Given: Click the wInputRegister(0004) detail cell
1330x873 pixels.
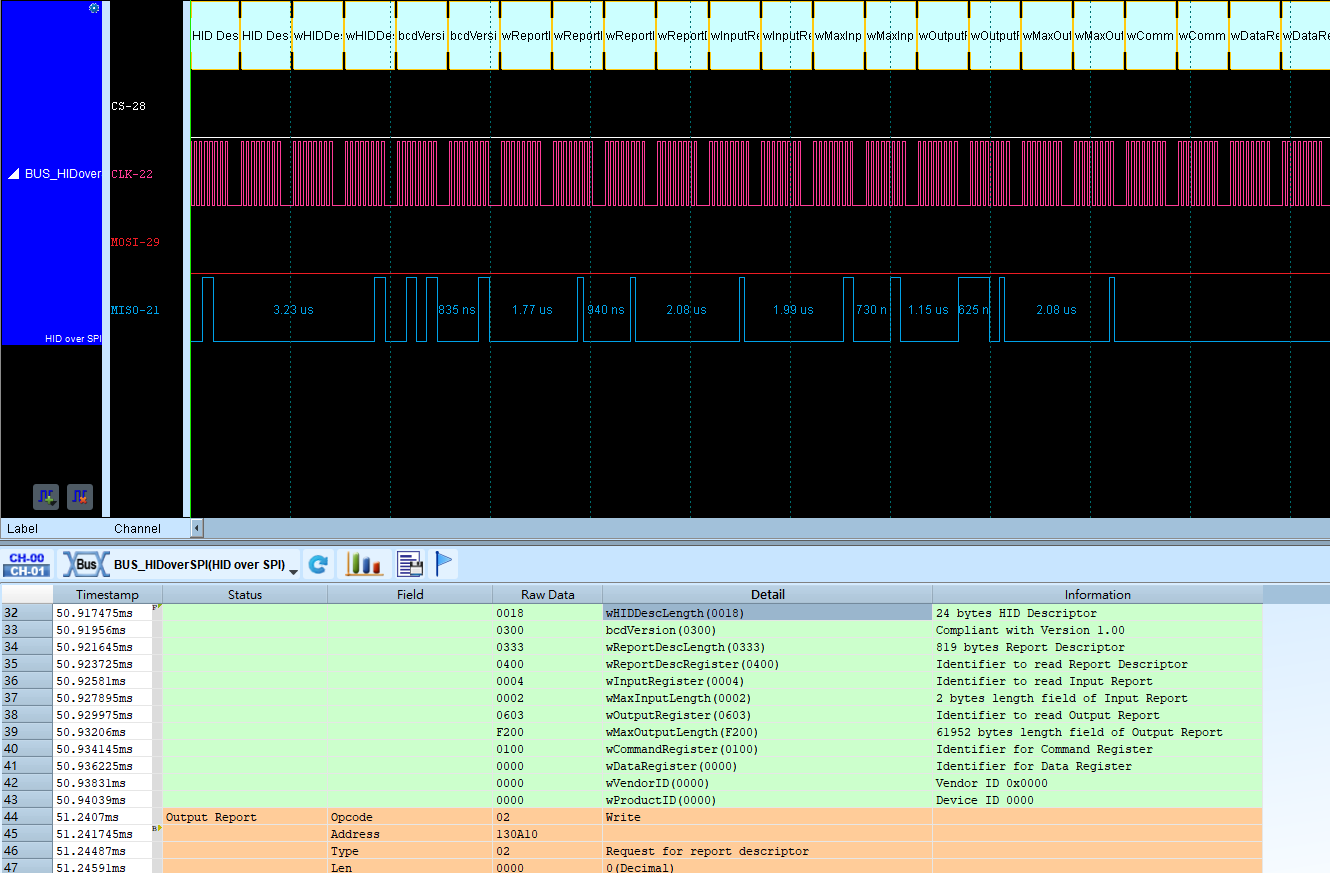Looking at the screenshot, I should pyautogui.click(x=768, y=681).
